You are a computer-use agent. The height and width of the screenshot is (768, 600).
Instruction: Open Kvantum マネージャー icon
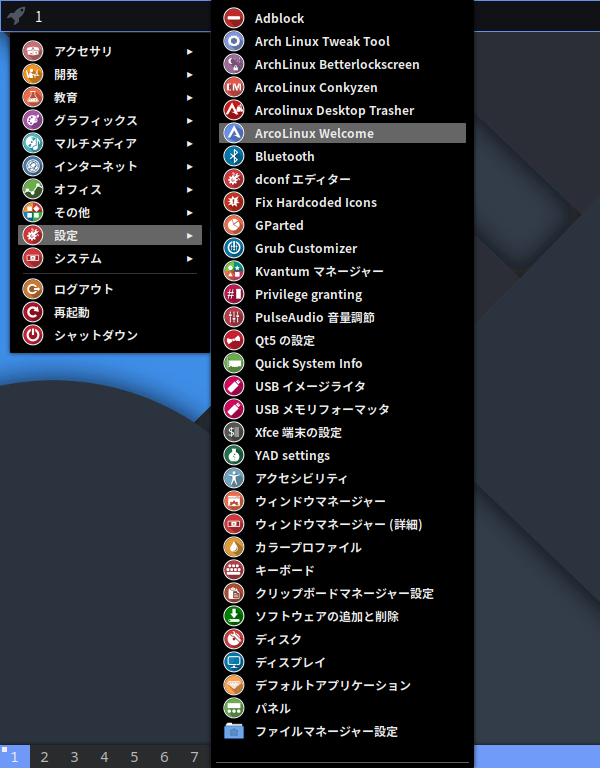pos(234,271)
